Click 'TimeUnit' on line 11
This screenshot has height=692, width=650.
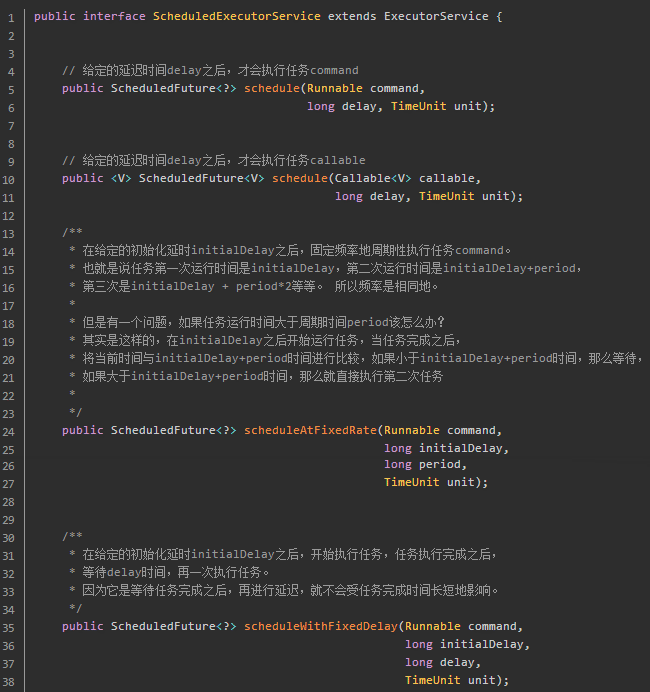[x=447, y=196]
